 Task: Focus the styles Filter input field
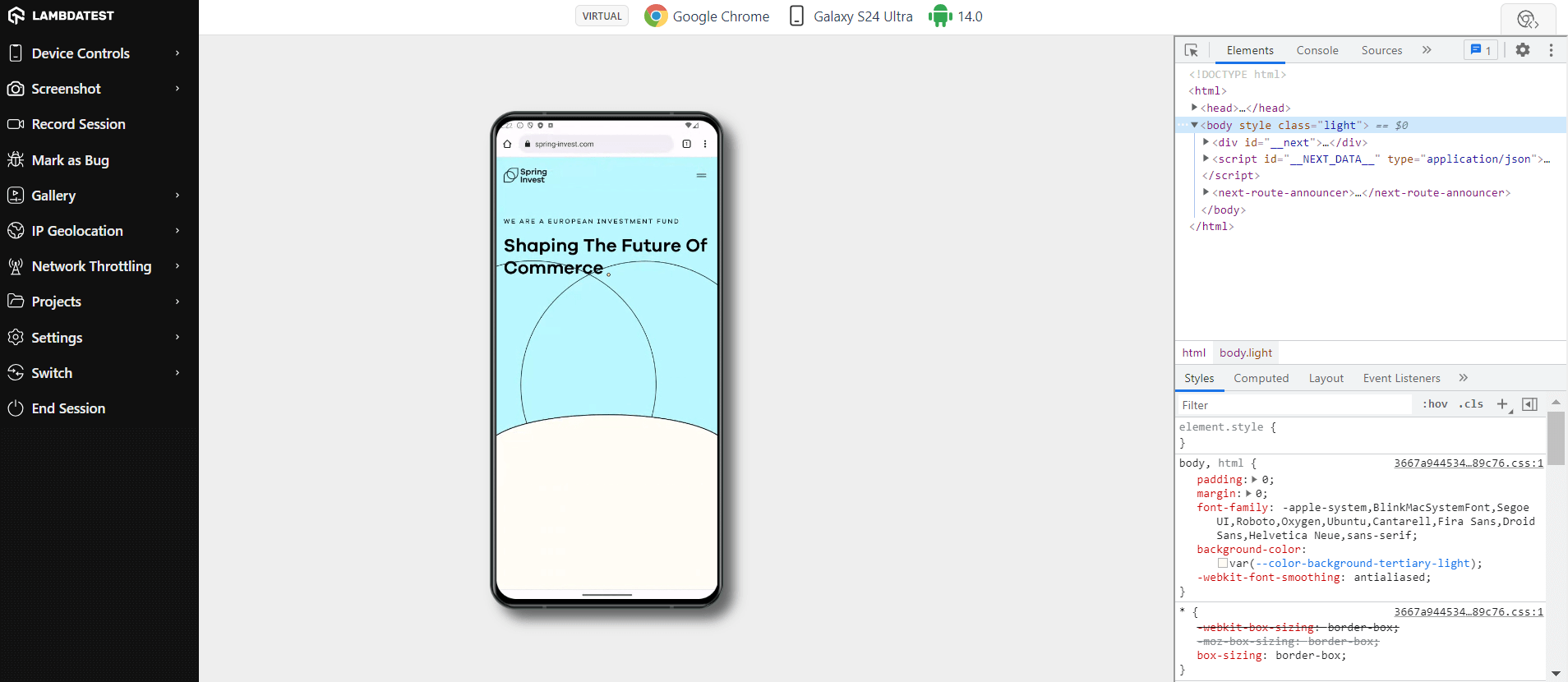pyautogui.click(x=1294, y=405)
